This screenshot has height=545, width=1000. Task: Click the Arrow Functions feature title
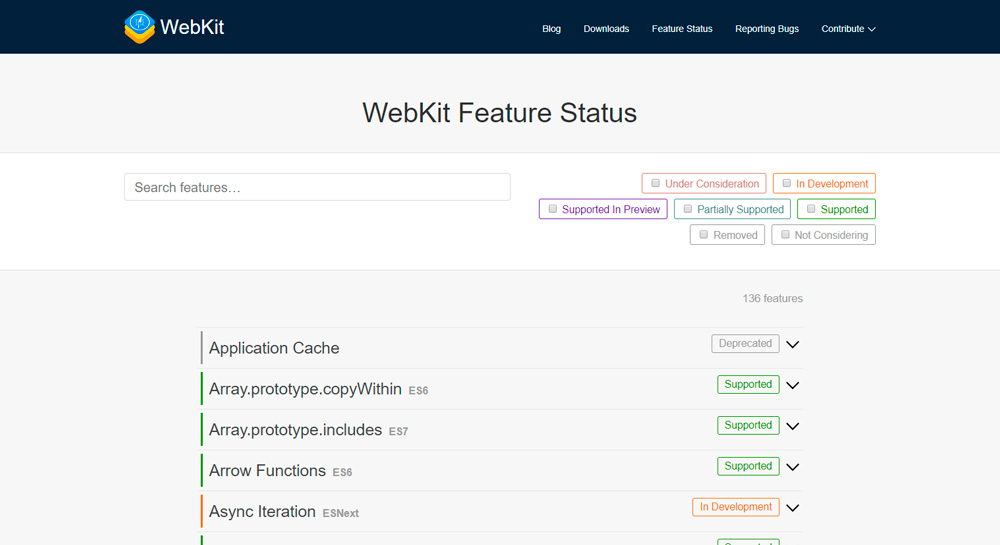click(267, 470)
